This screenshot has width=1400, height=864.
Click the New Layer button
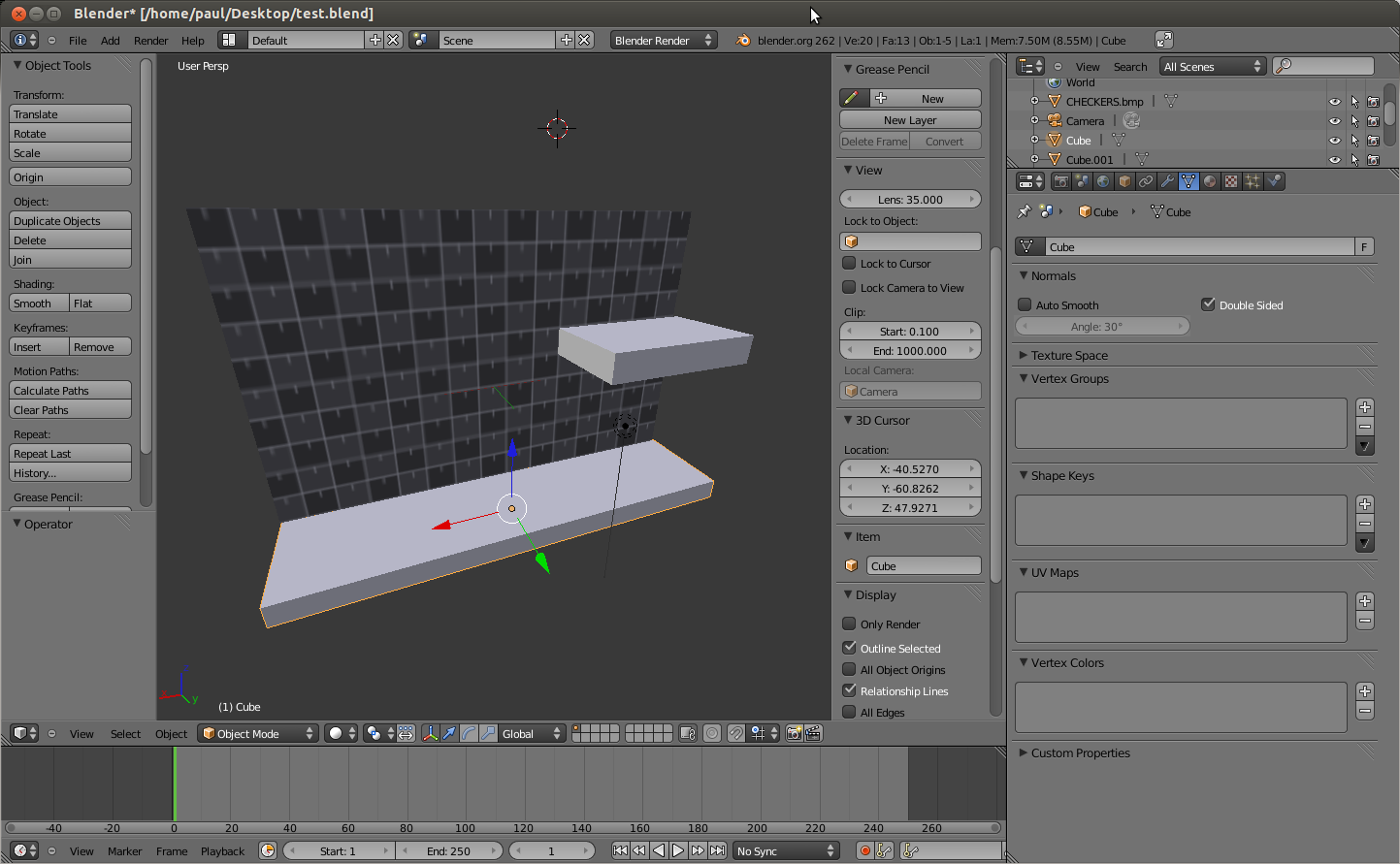(910, 120)
